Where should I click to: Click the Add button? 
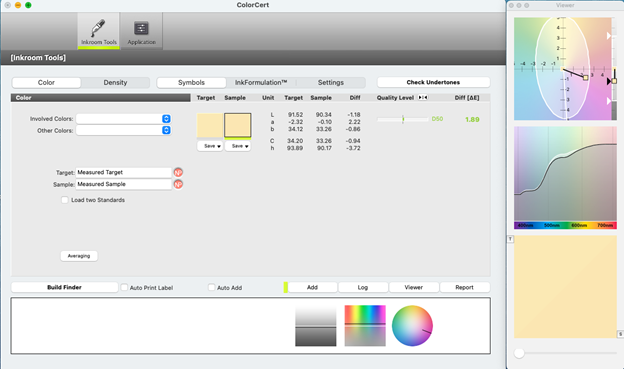312,287
